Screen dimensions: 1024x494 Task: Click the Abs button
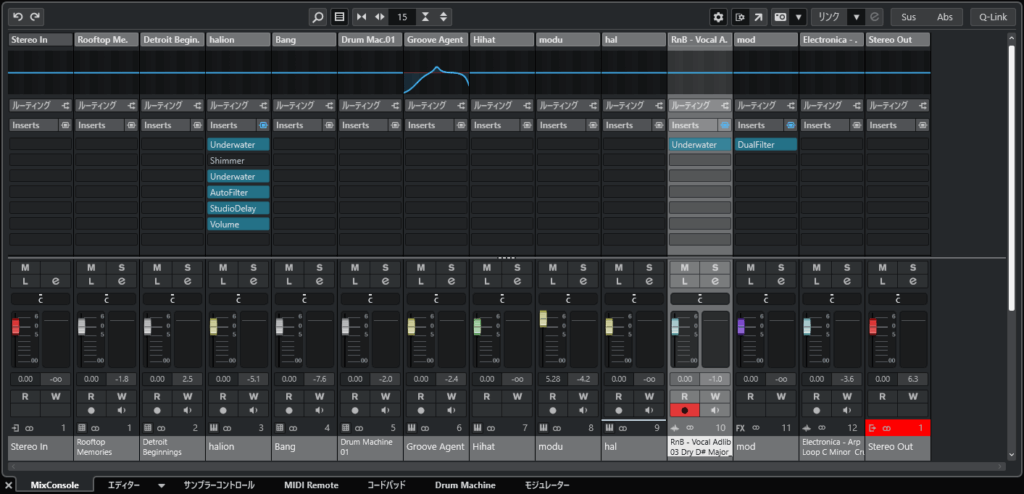945,17
